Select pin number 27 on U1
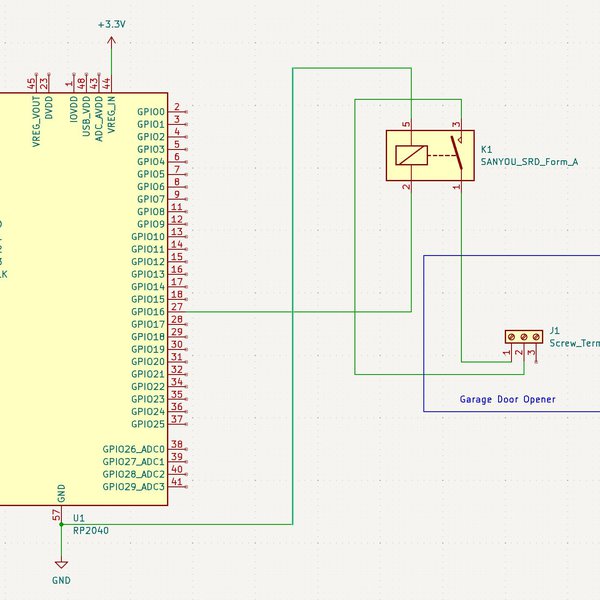The image size is (600, 600). tap(177, 307)
